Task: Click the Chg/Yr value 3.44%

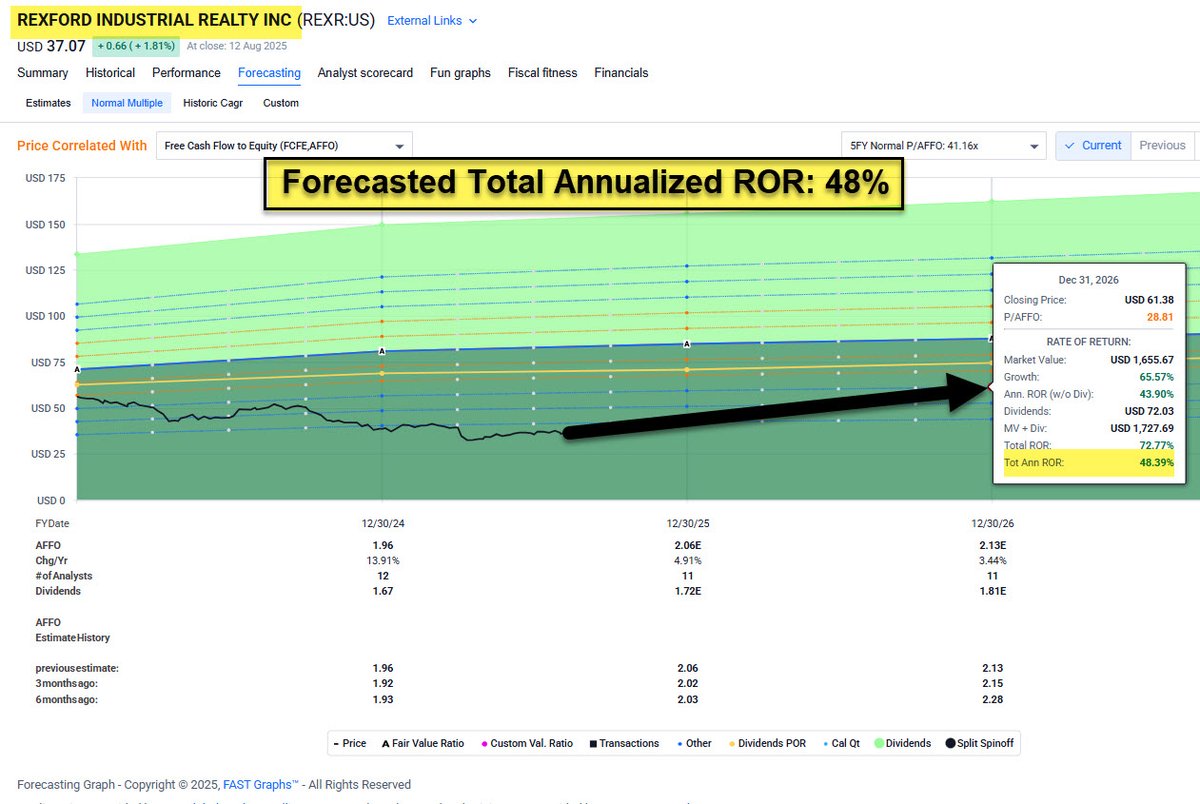Action: [992, 560]
